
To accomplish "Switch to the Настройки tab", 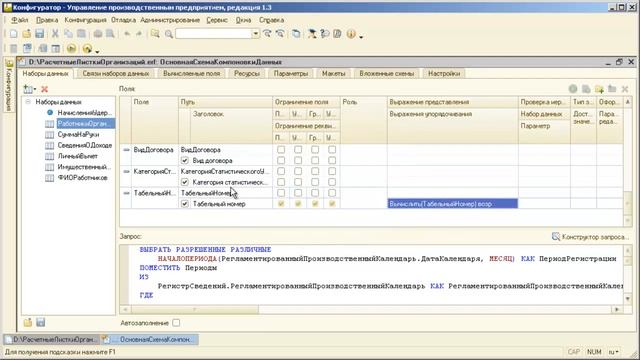I will coord(444,73).
